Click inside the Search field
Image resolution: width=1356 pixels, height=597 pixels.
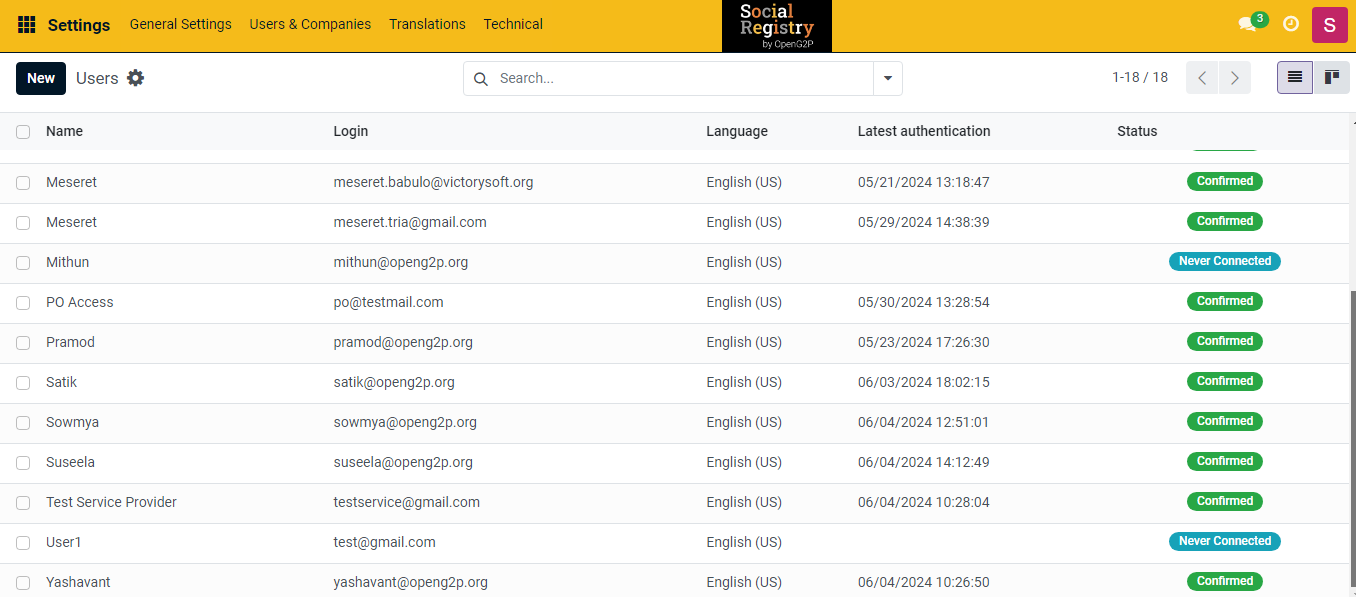pyautogui.click(x=680, y=78)
